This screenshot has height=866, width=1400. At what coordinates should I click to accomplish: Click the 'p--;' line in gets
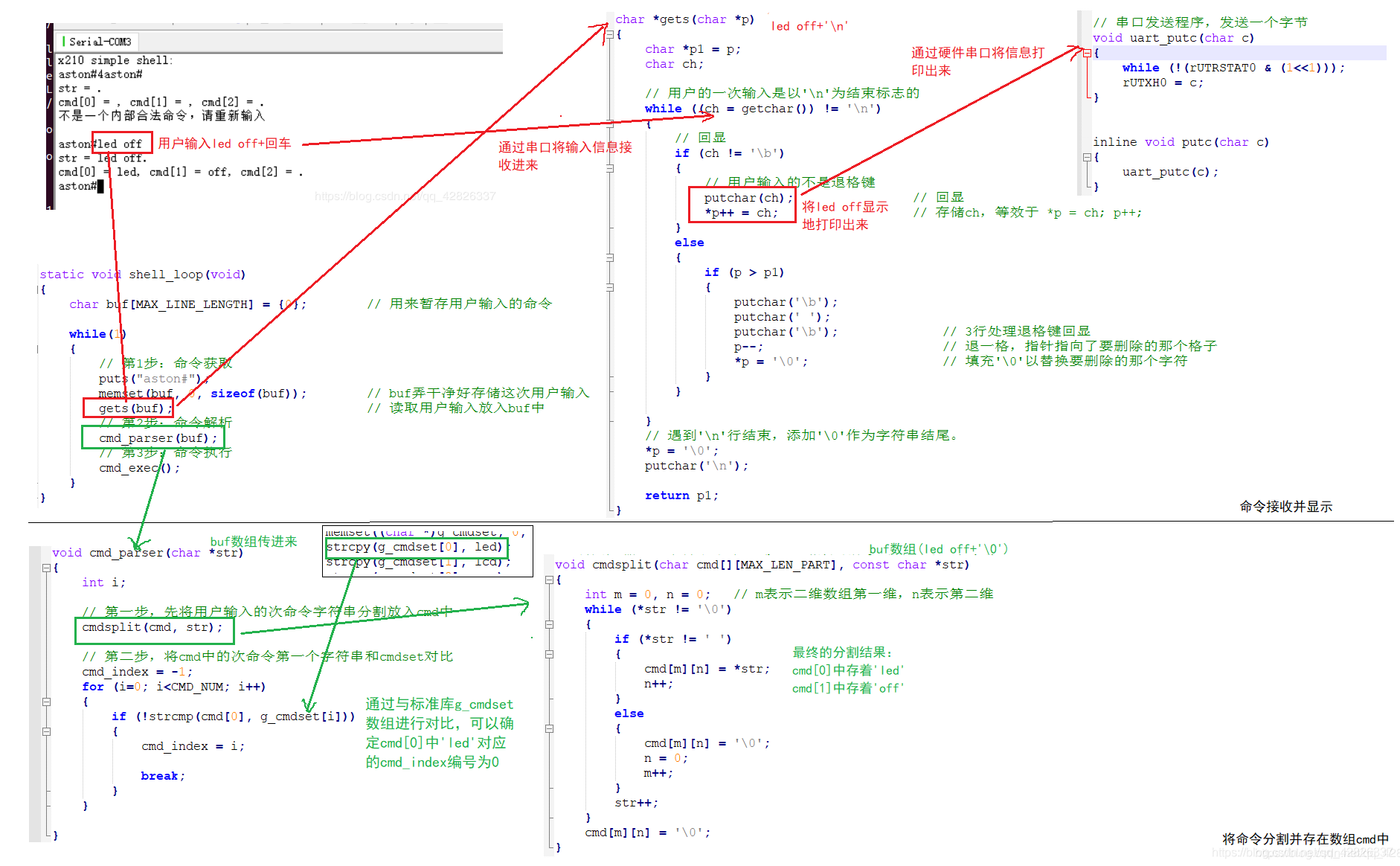coord(748,347)
